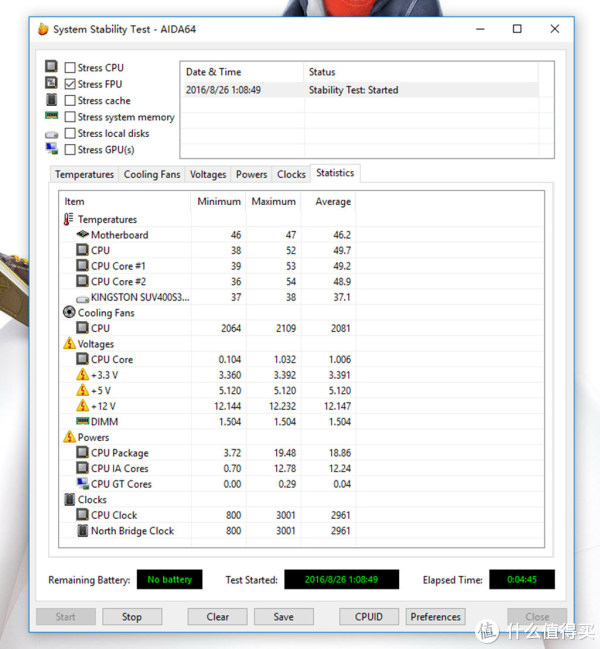600x649 pixels.
Task: Click the warning icon beside Voltages group
Action: [x=69, y=344]
